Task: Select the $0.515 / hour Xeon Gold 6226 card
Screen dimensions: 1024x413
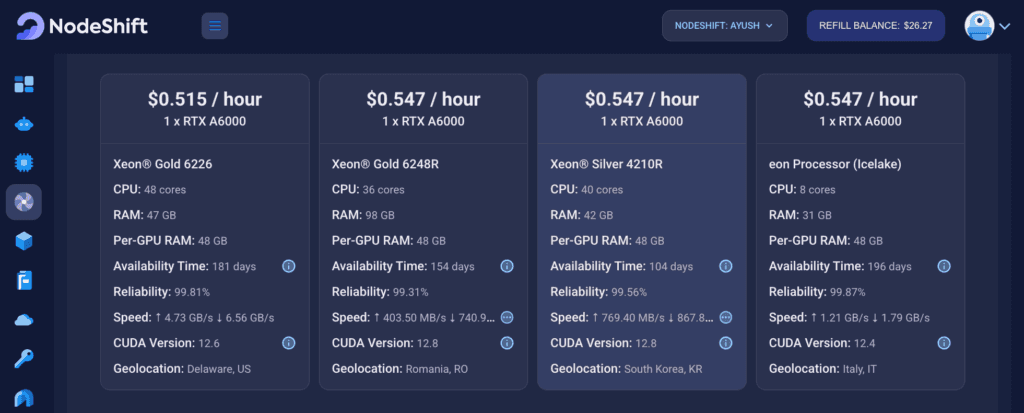Action: pos(204,232)
